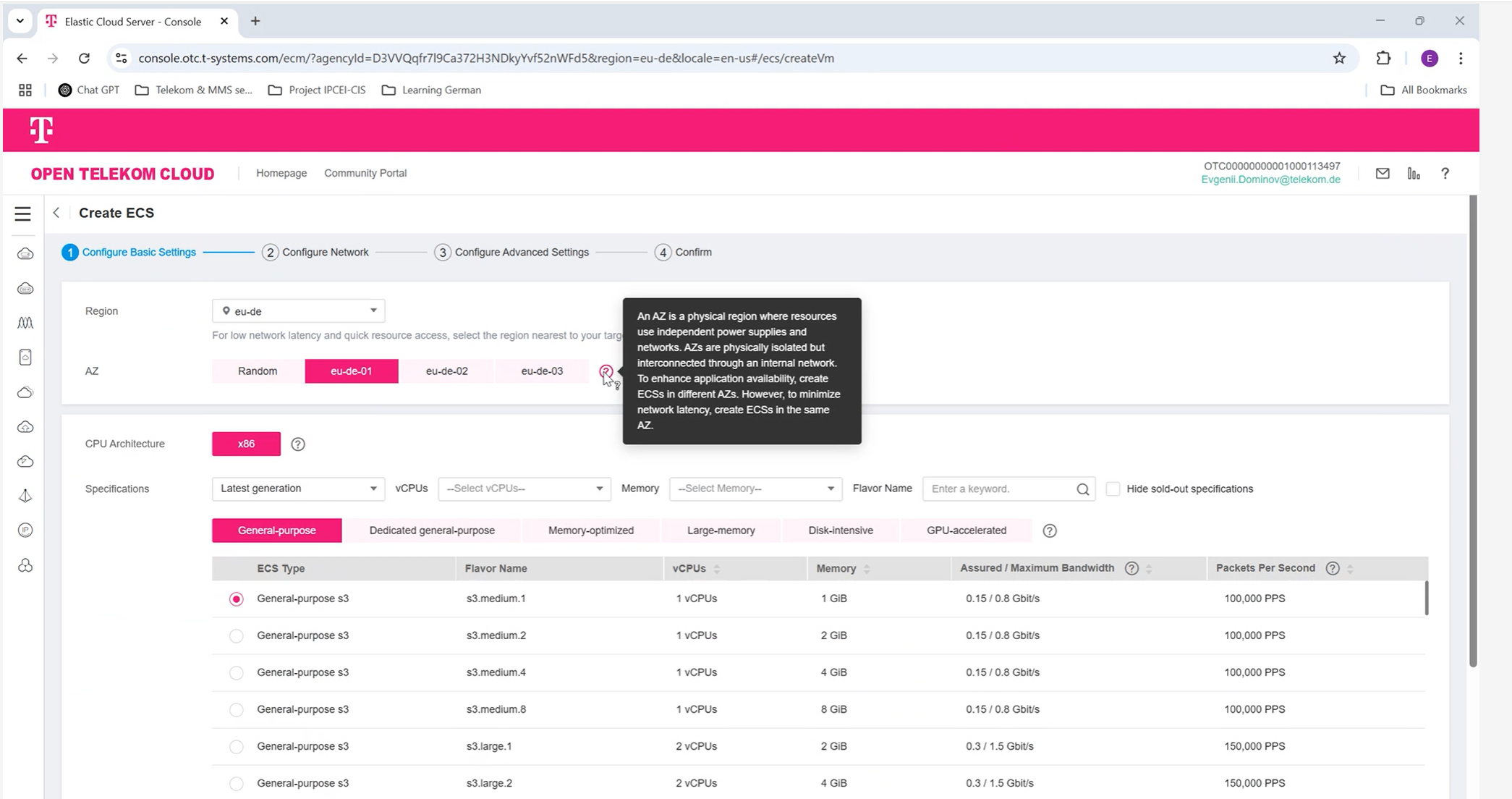This screenshot has width=1512, height=799.
Task: Choose the eu-de-03 AZ option
Action: (x=542, y=371)
